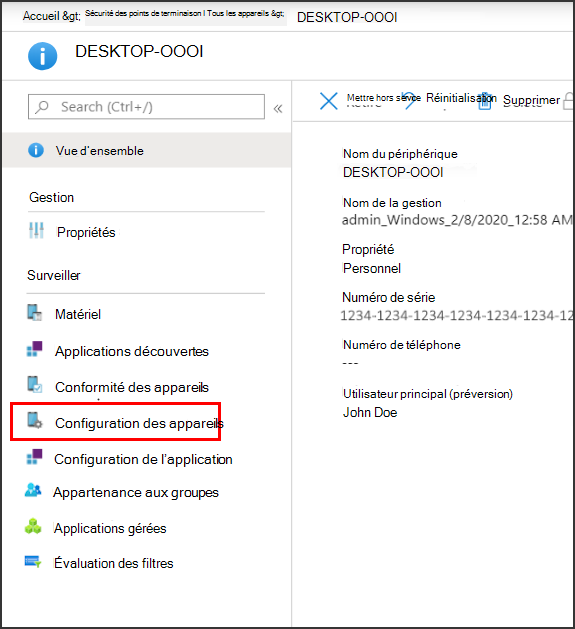Image resolution: width=575 pixels, height=629 pixels.
Task: Click the Utilisateur principal (préversion) label
Action: pyautogui.click(x=428, y=394)
